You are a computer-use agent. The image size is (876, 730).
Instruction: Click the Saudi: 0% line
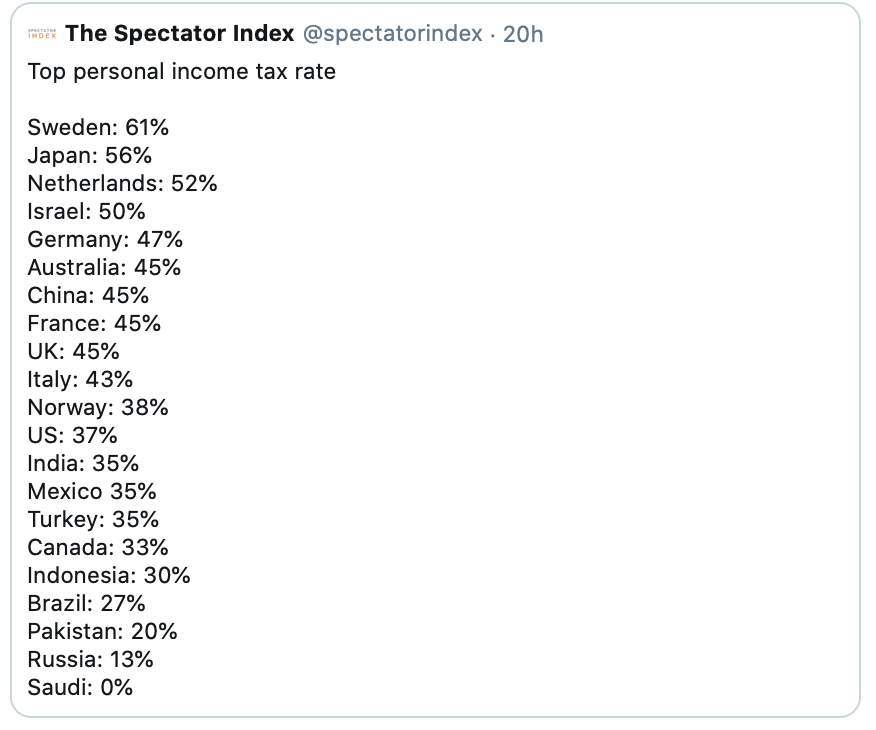click(x=80, y=688)
